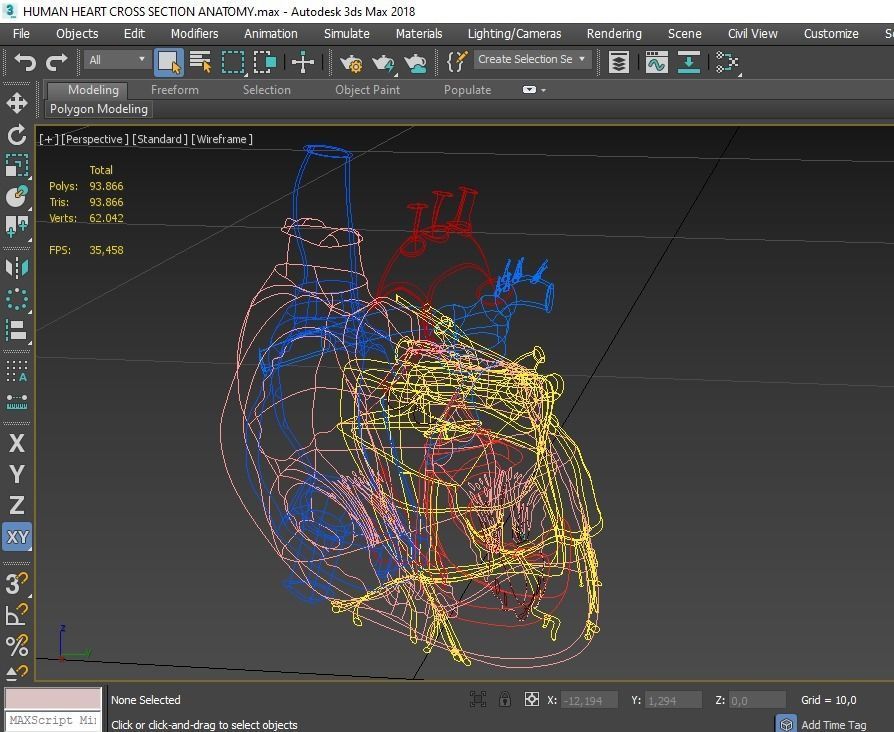The image size is (894, 732).
Task: Open Create Selection Set dropdown
Action: (532, 59)
